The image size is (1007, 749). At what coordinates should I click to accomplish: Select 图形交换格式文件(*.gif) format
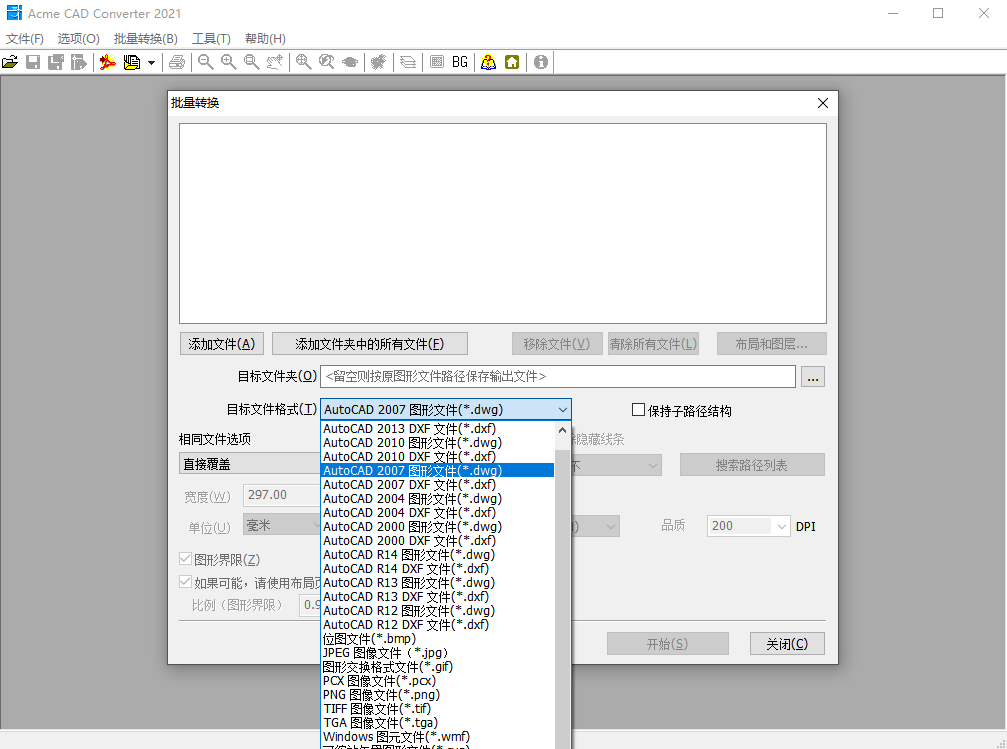click(437, 667)
